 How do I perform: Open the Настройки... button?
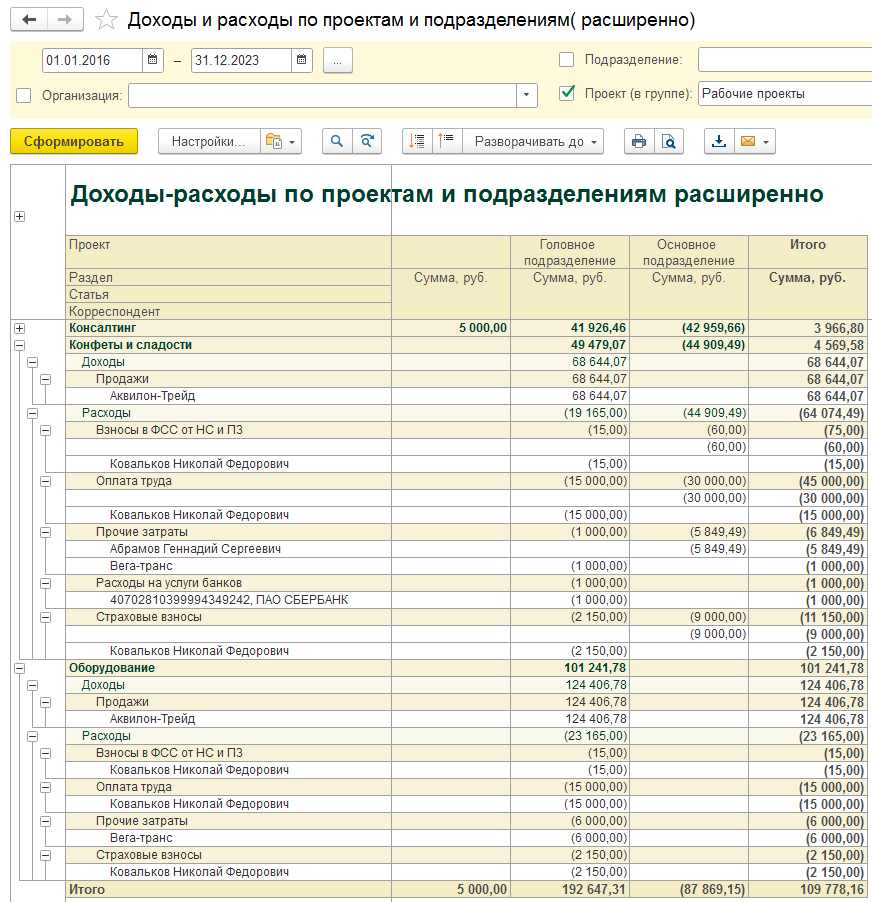209,141
